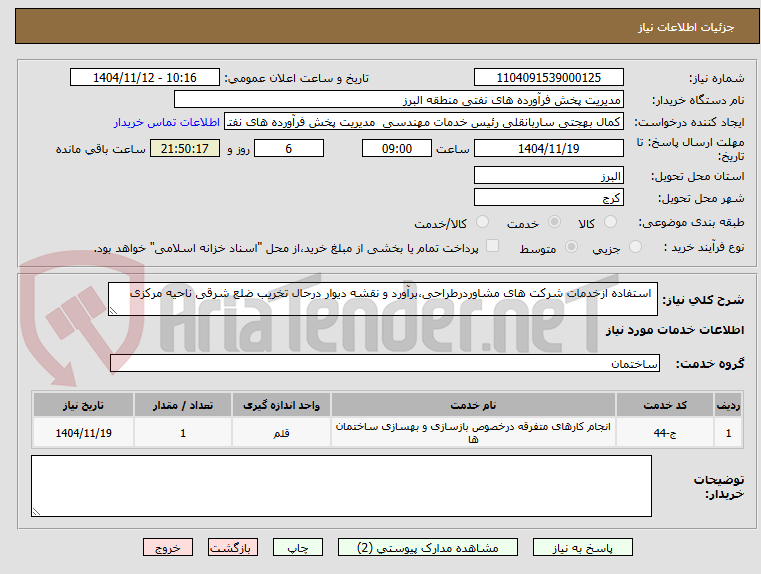Click the days remaining field showing 6

pyautogui.click(x=289, y=148)
